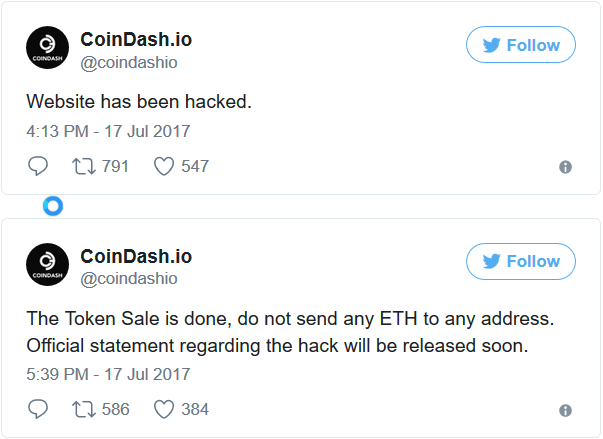Click the blue circle marker between tweets
The image size is (603, 439).
(54, 206)
